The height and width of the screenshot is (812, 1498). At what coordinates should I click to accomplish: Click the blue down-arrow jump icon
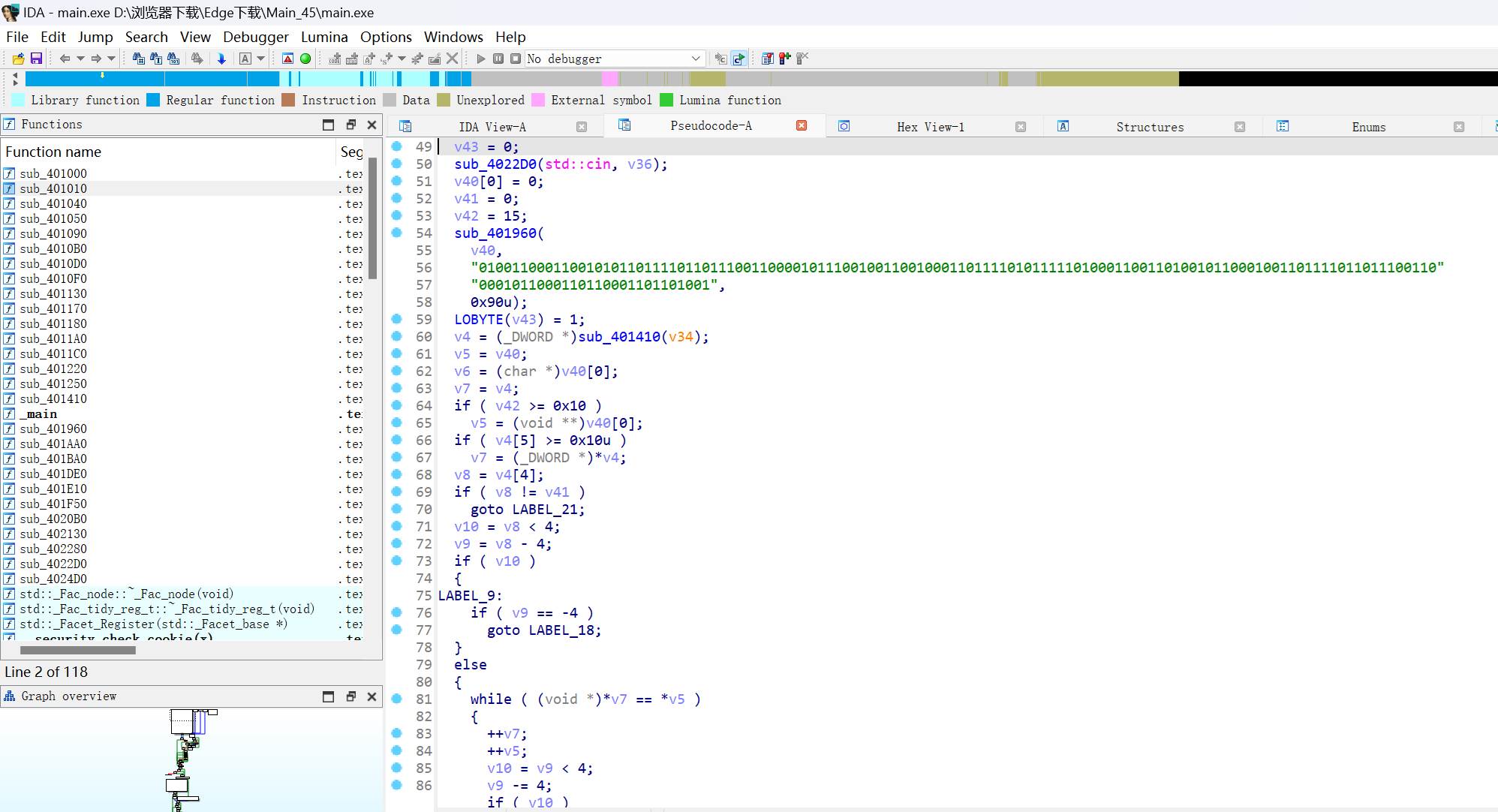pyautogui.click(x=221, y=59)
